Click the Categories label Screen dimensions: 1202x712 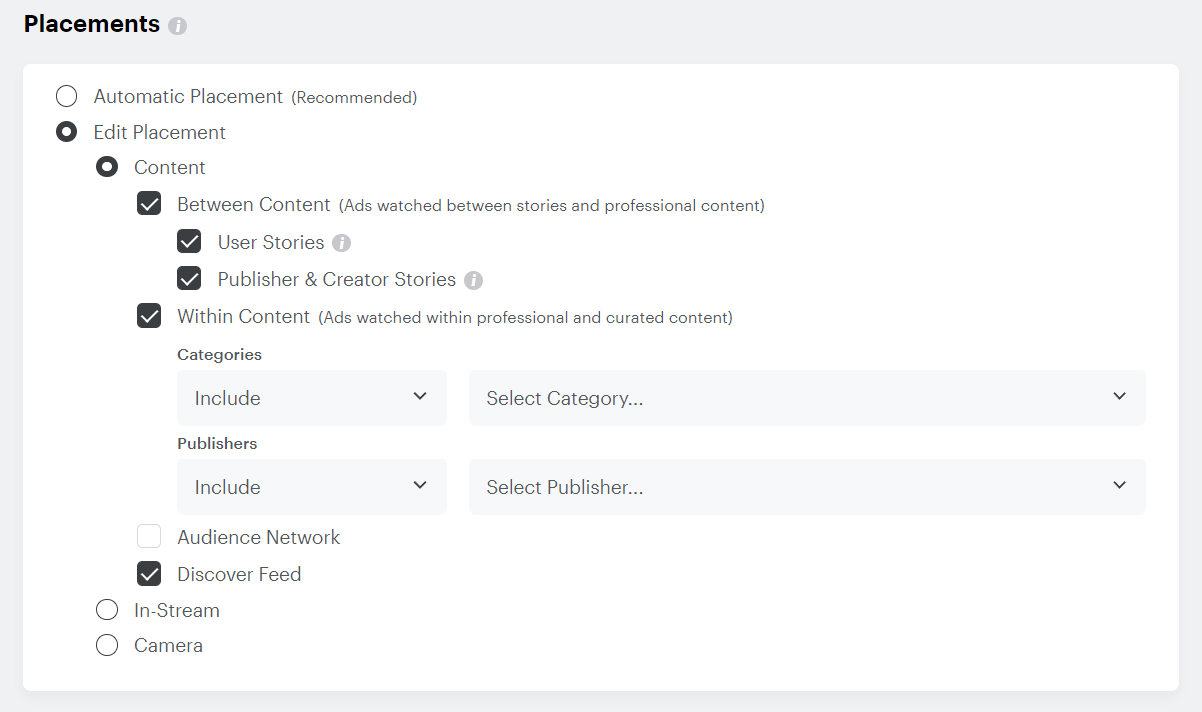point(219,354)
